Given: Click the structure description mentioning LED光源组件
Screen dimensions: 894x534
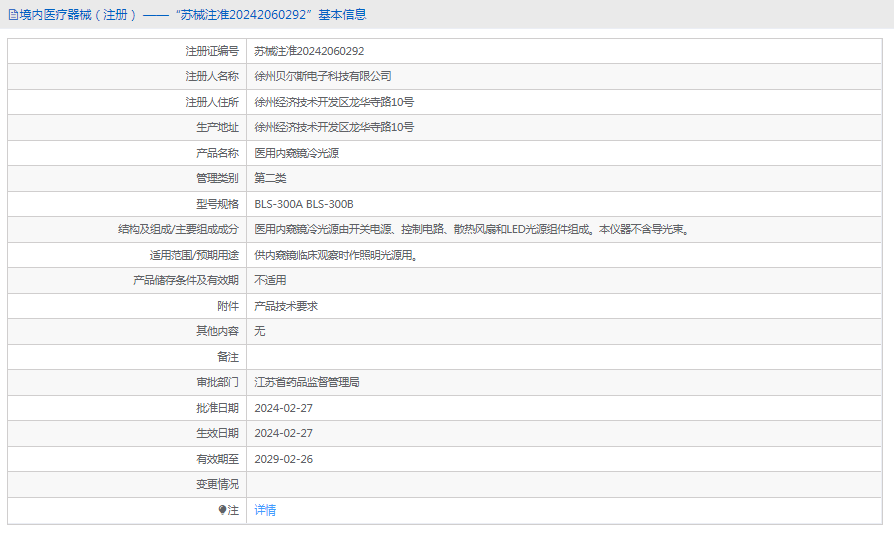Looking at the screenshot, I should 473,229.
